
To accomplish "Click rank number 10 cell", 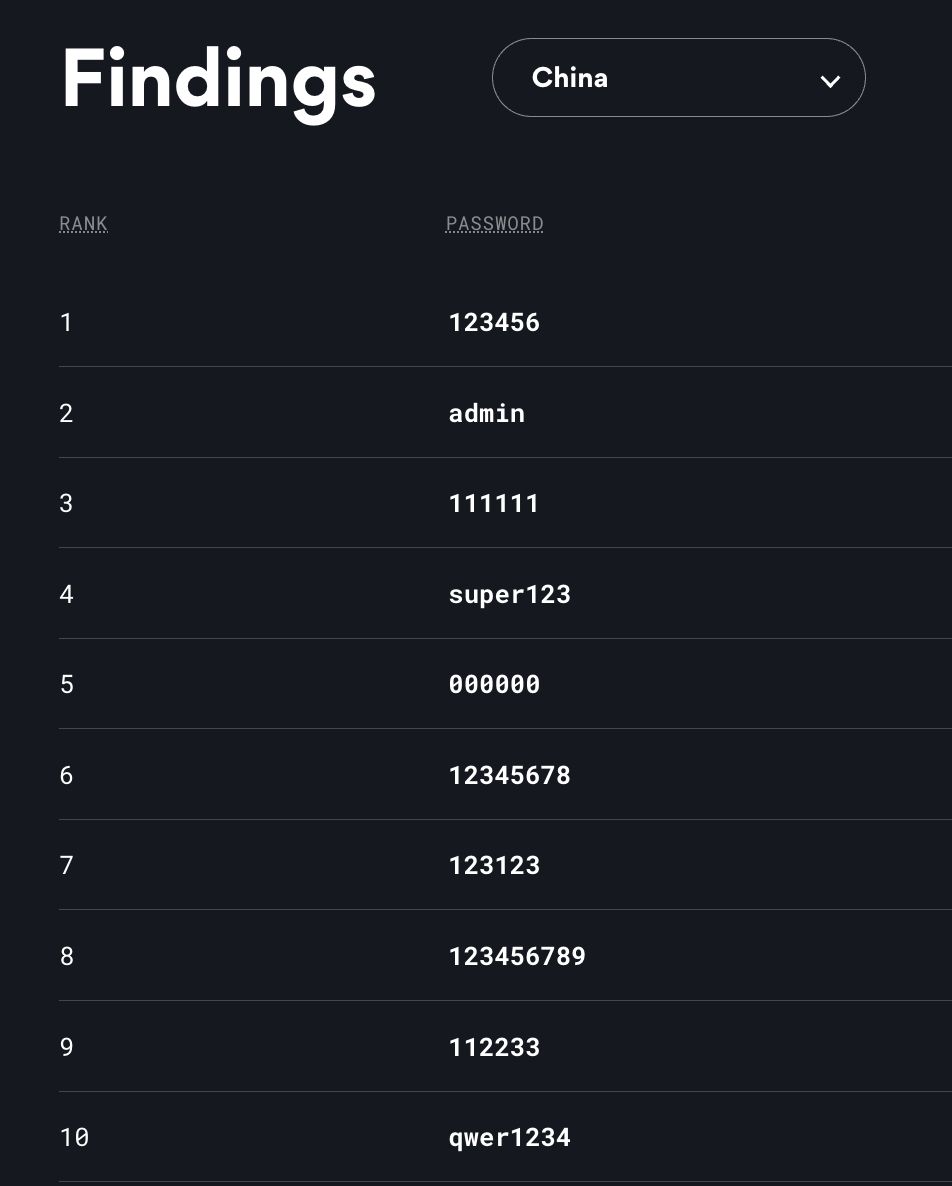I will (x=74, y=1137).
